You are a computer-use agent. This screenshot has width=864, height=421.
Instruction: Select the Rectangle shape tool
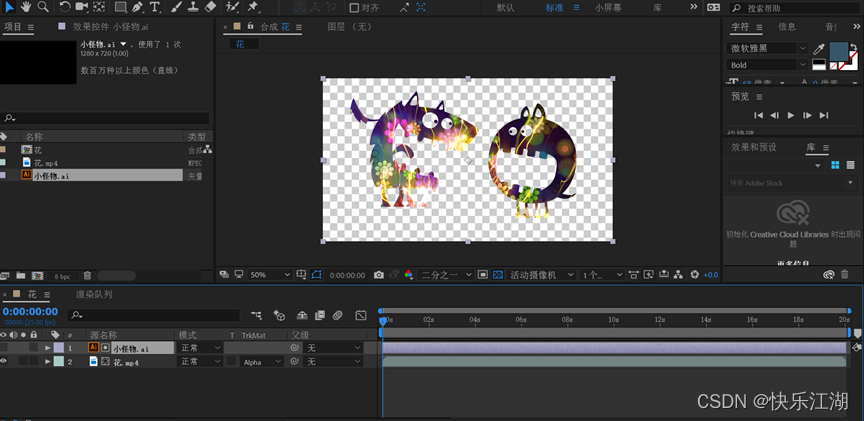pyautogui.click(x=120, y=7)
